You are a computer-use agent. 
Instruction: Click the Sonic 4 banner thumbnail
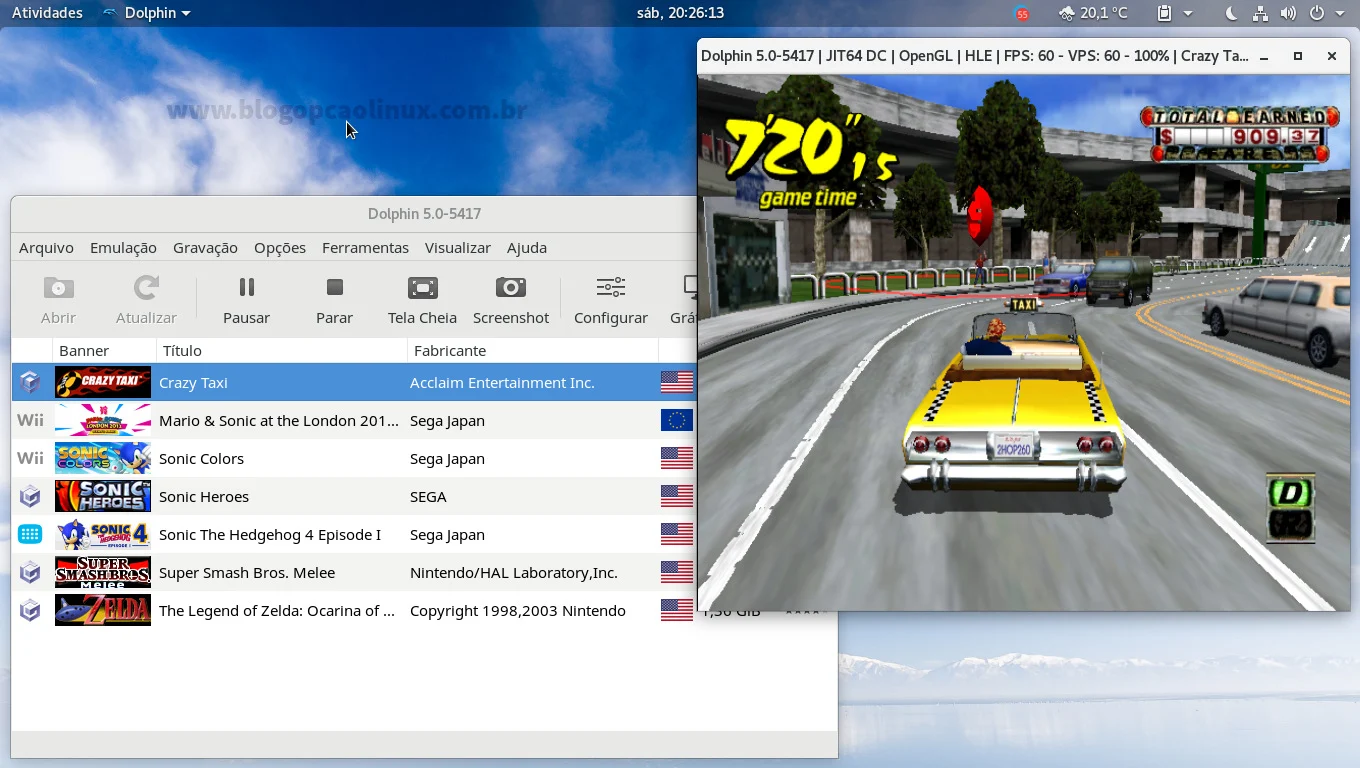tap(103, 534)
